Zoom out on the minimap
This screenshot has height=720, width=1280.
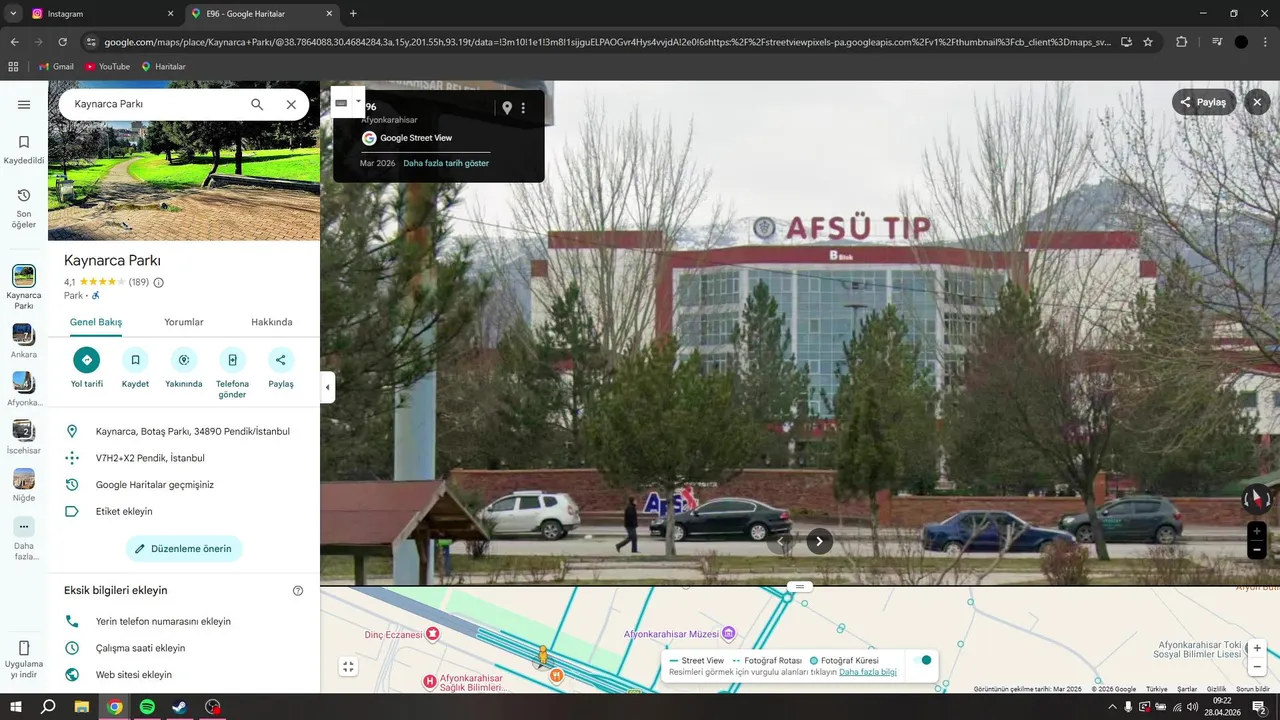pyautogui.click(x=1258, y=667)
